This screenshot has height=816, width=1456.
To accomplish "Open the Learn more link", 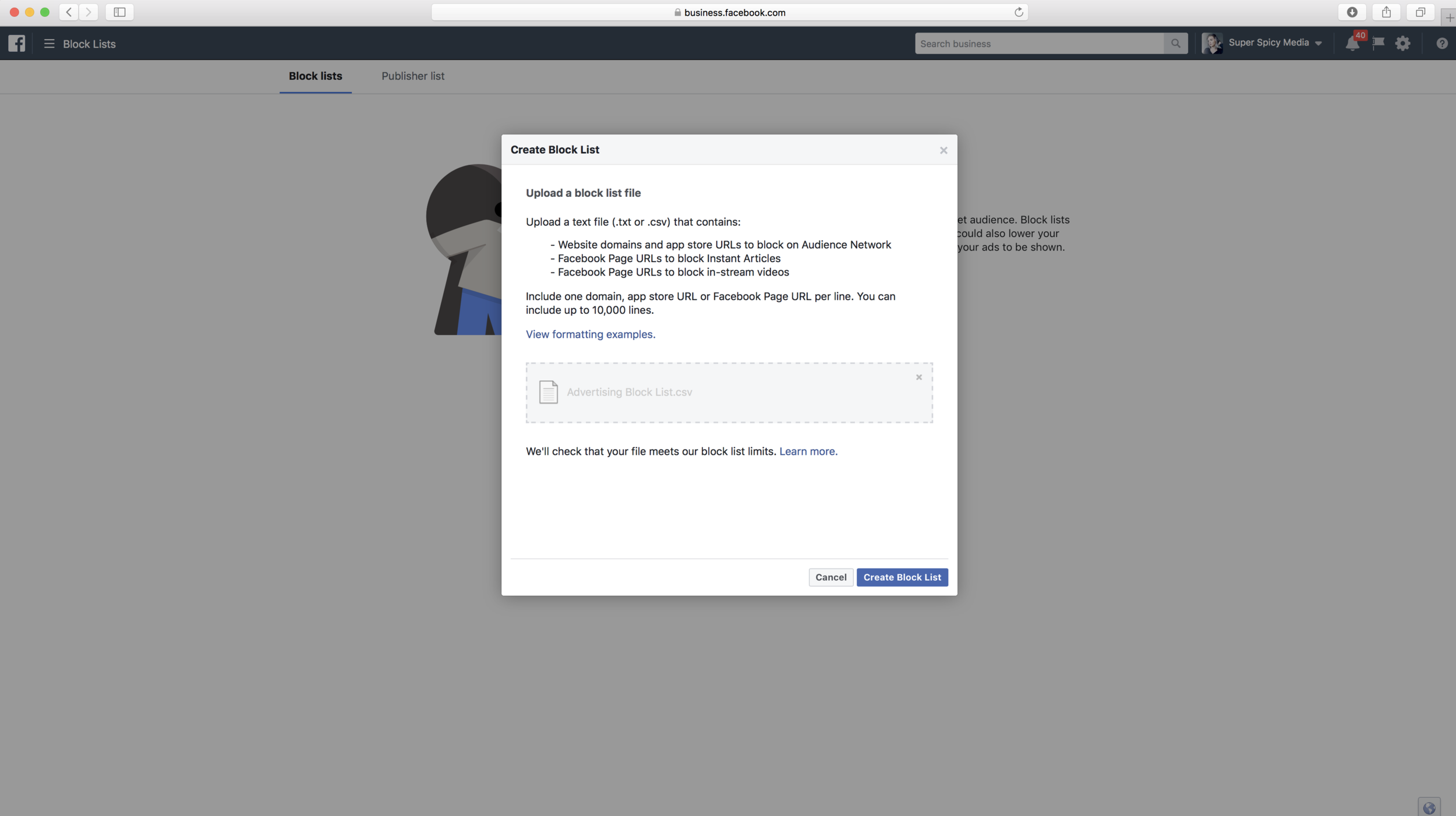I will click(808, 451).
